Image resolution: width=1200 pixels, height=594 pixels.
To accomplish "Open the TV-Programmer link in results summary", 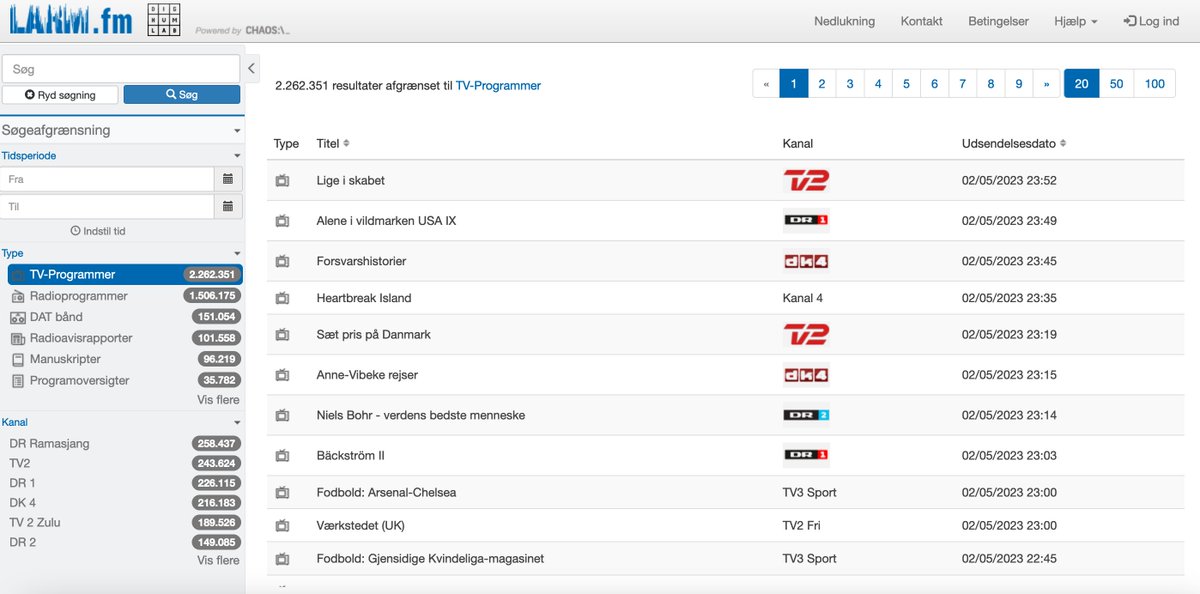I will (498, 86).
